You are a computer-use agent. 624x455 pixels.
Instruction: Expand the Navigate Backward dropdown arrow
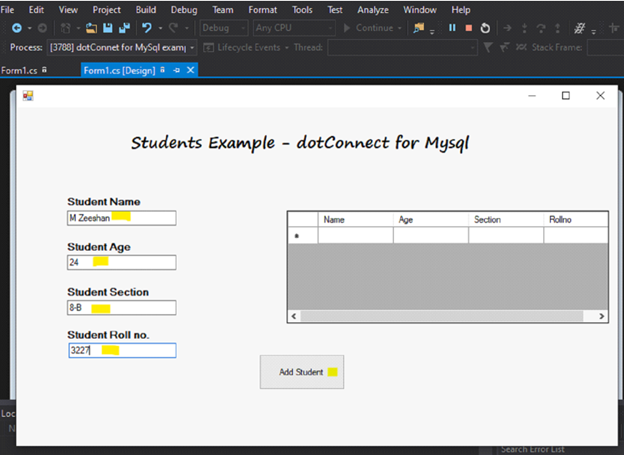pos(29,28)
